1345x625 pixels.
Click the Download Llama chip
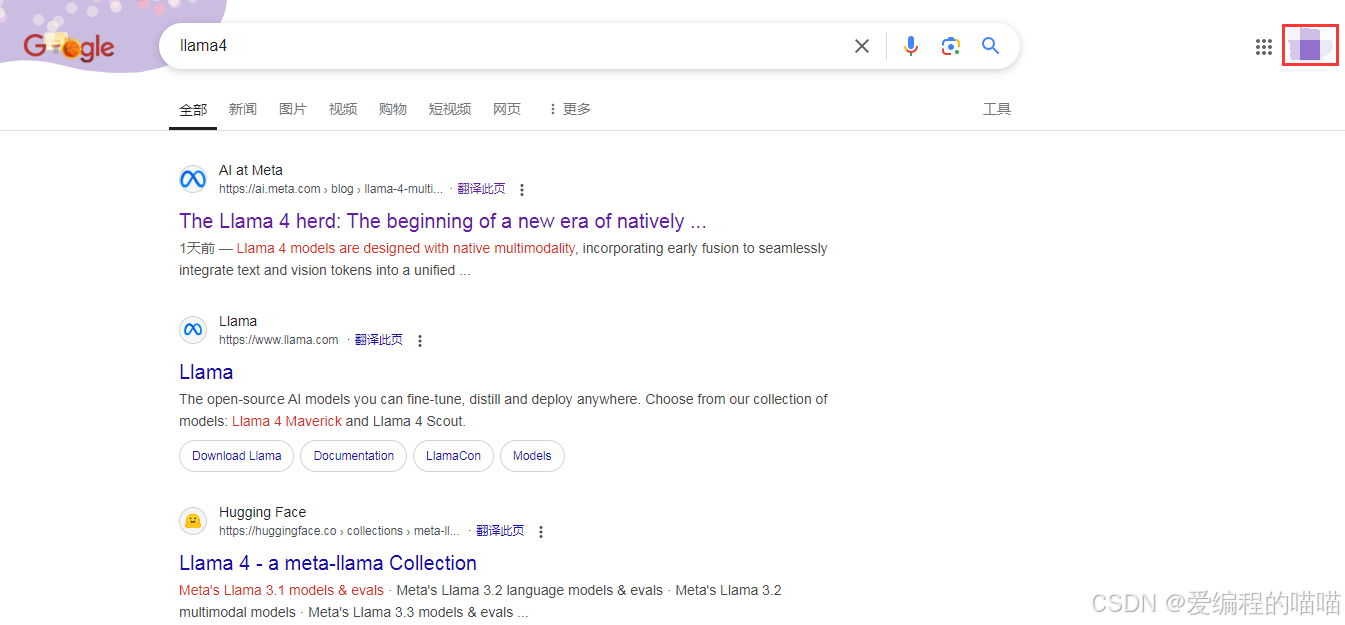[237, 456]
